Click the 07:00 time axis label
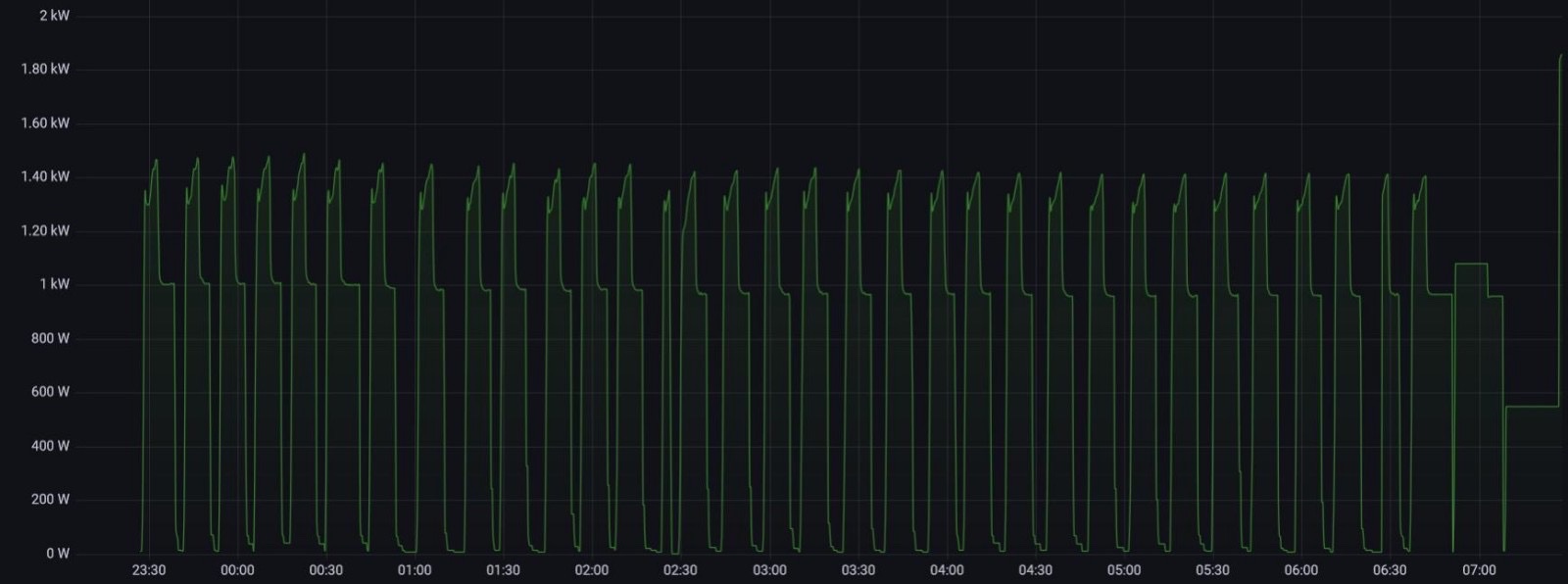The width and height of the screenshot is (1568, 584). coord(1479,570)
